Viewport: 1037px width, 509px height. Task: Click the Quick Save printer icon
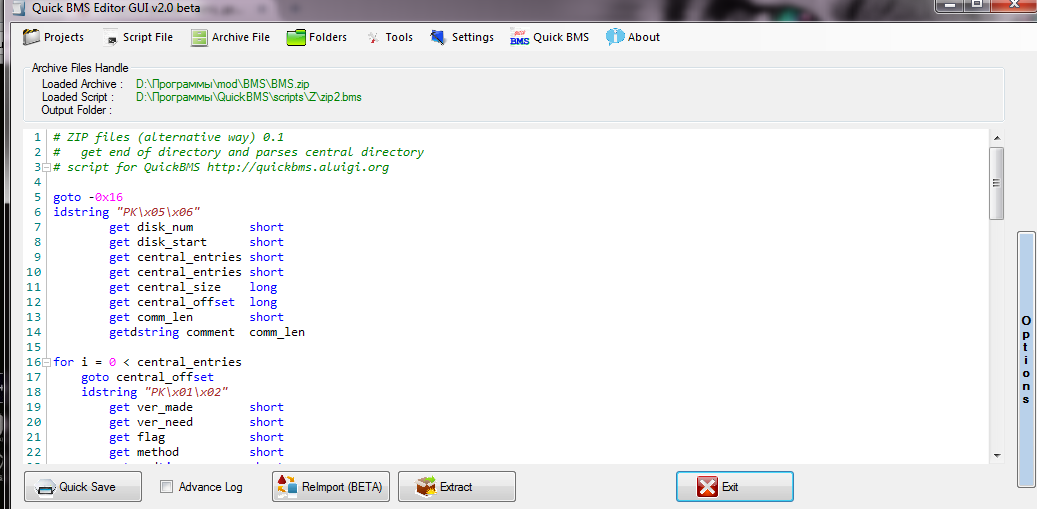(46, 489)
